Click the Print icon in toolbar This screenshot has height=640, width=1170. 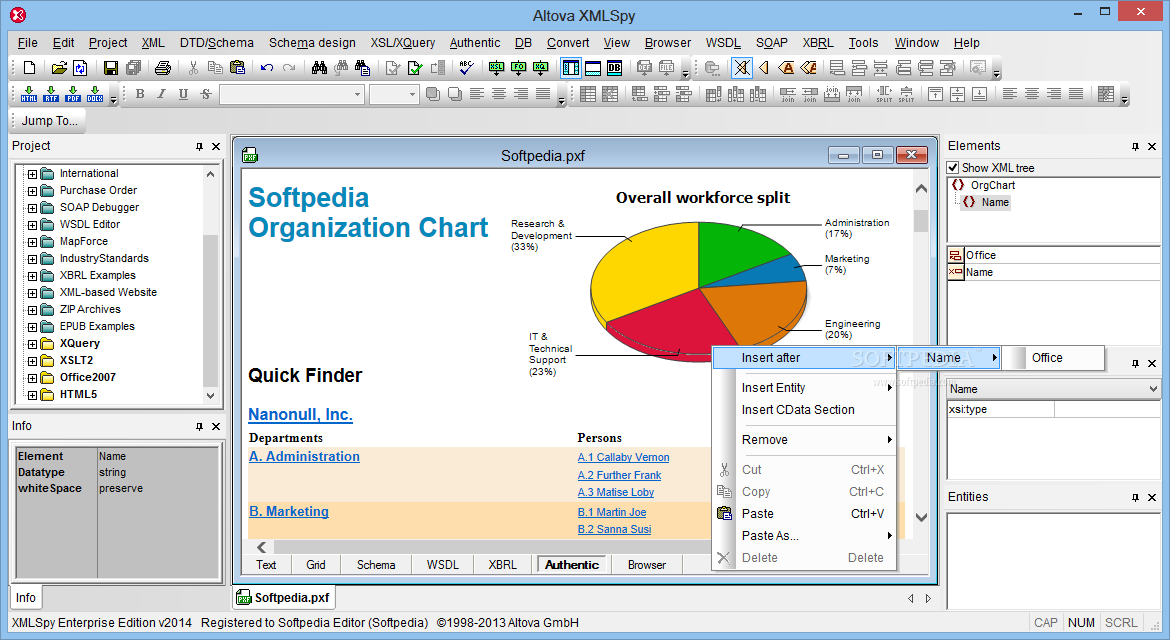(163, 69)
